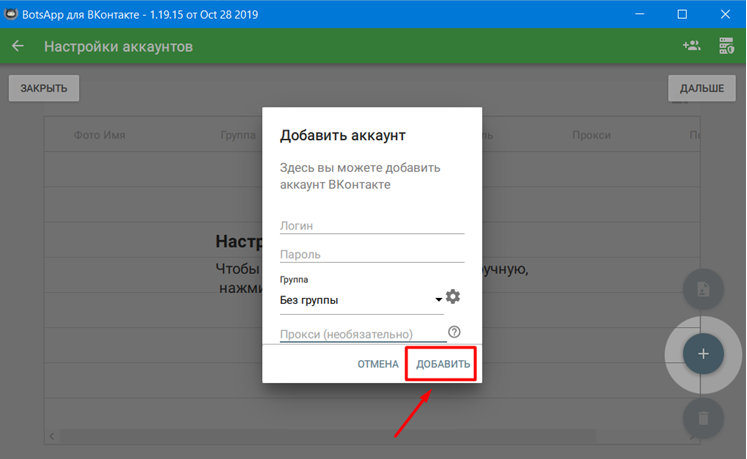Click the Логин input field

point(372,225)
